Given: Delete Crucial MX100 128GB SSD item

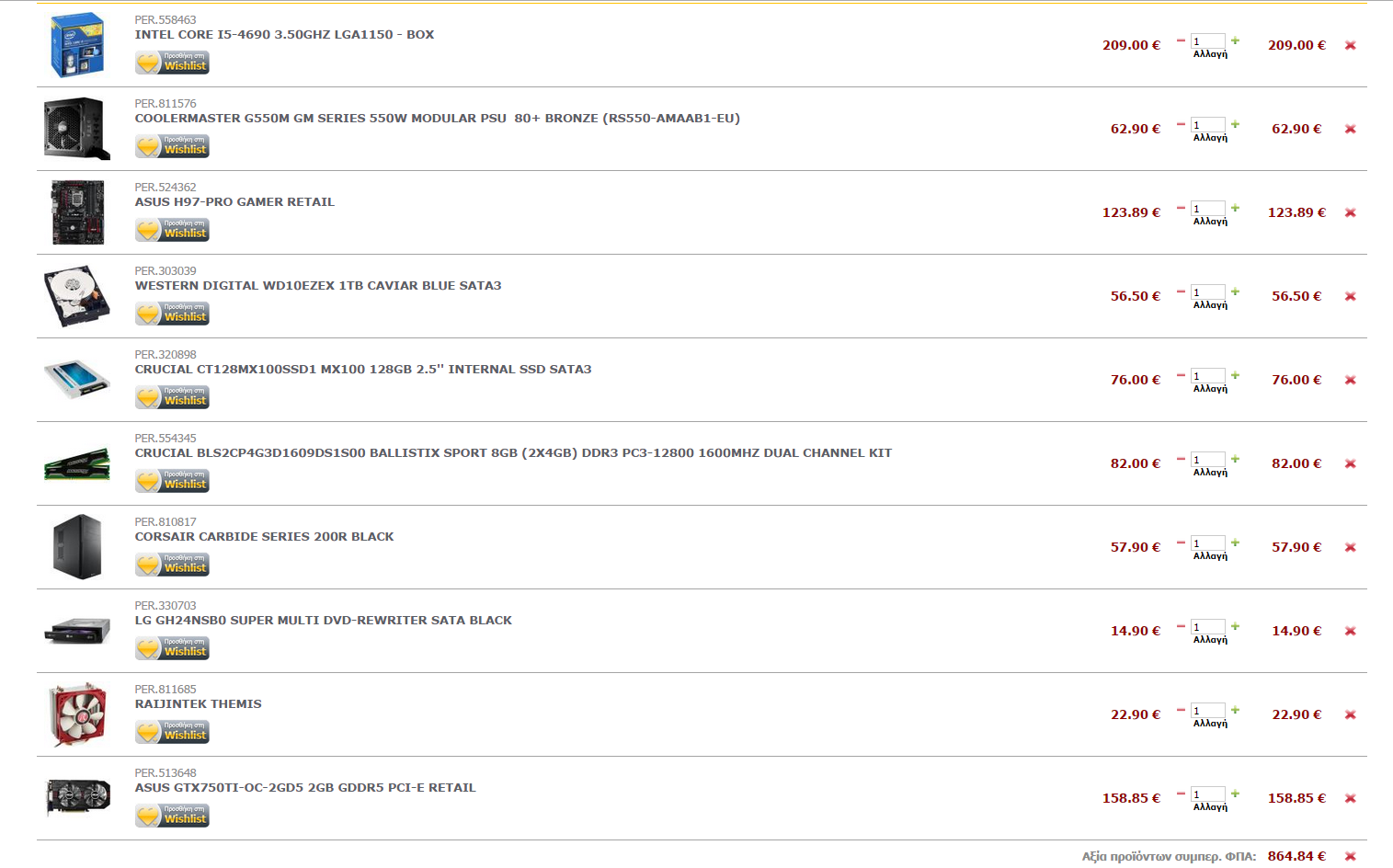Looking at the screenshot, I should [x=1350, y=380].
